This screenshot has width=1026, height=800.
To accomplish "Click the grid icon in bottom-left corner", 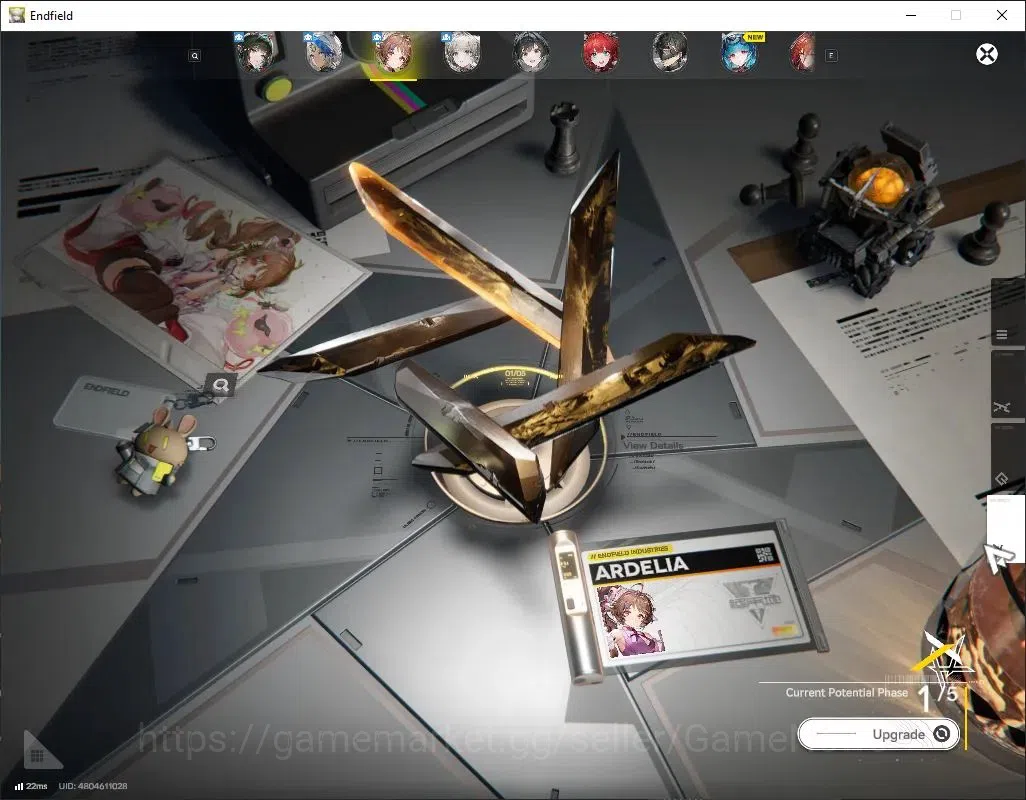I will 37,756.
